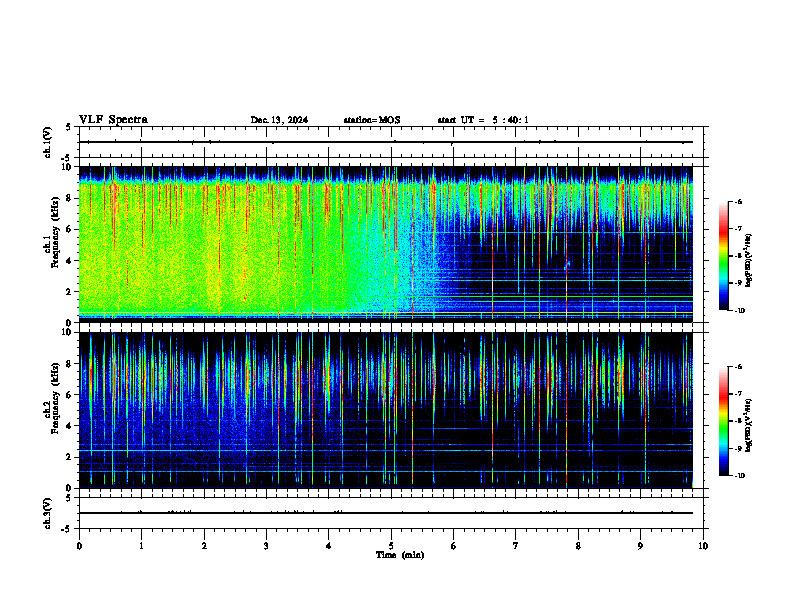Click the "Time (min)" axis title
This screenshot has width=792, height=612.
point(400,555)
